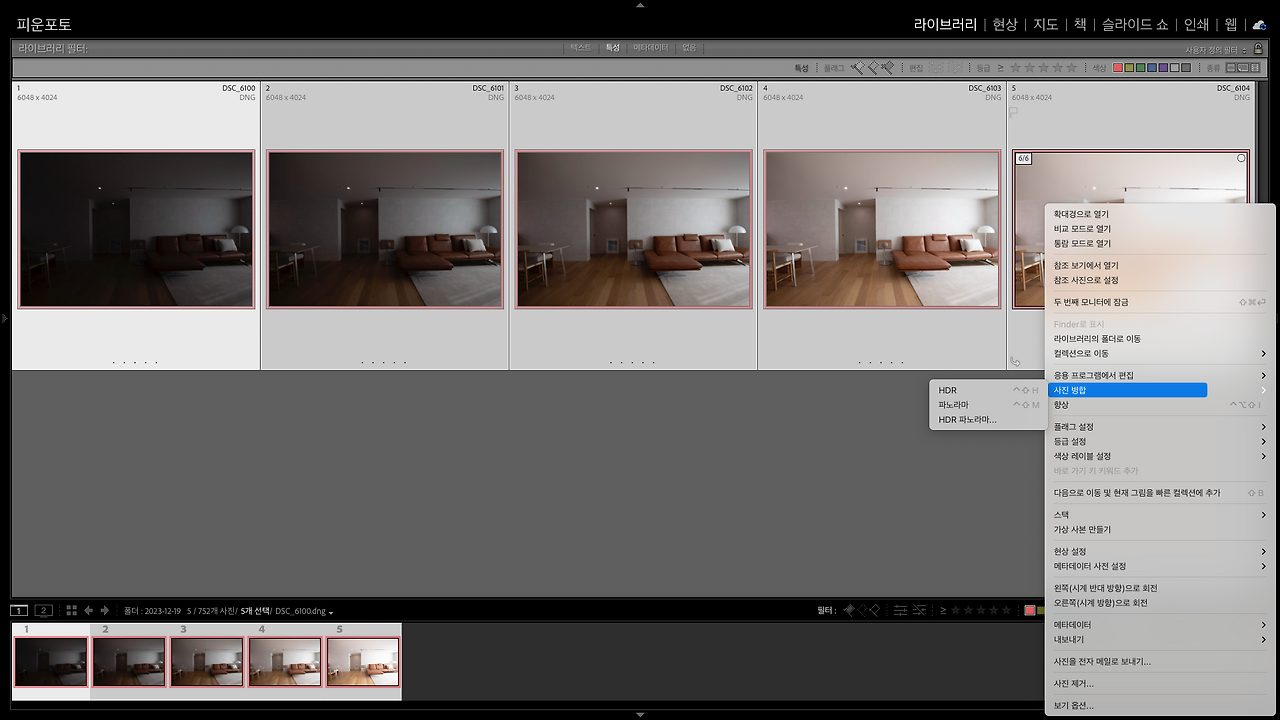Click rejected filter in filmstrip filter bar

(874, 610)
